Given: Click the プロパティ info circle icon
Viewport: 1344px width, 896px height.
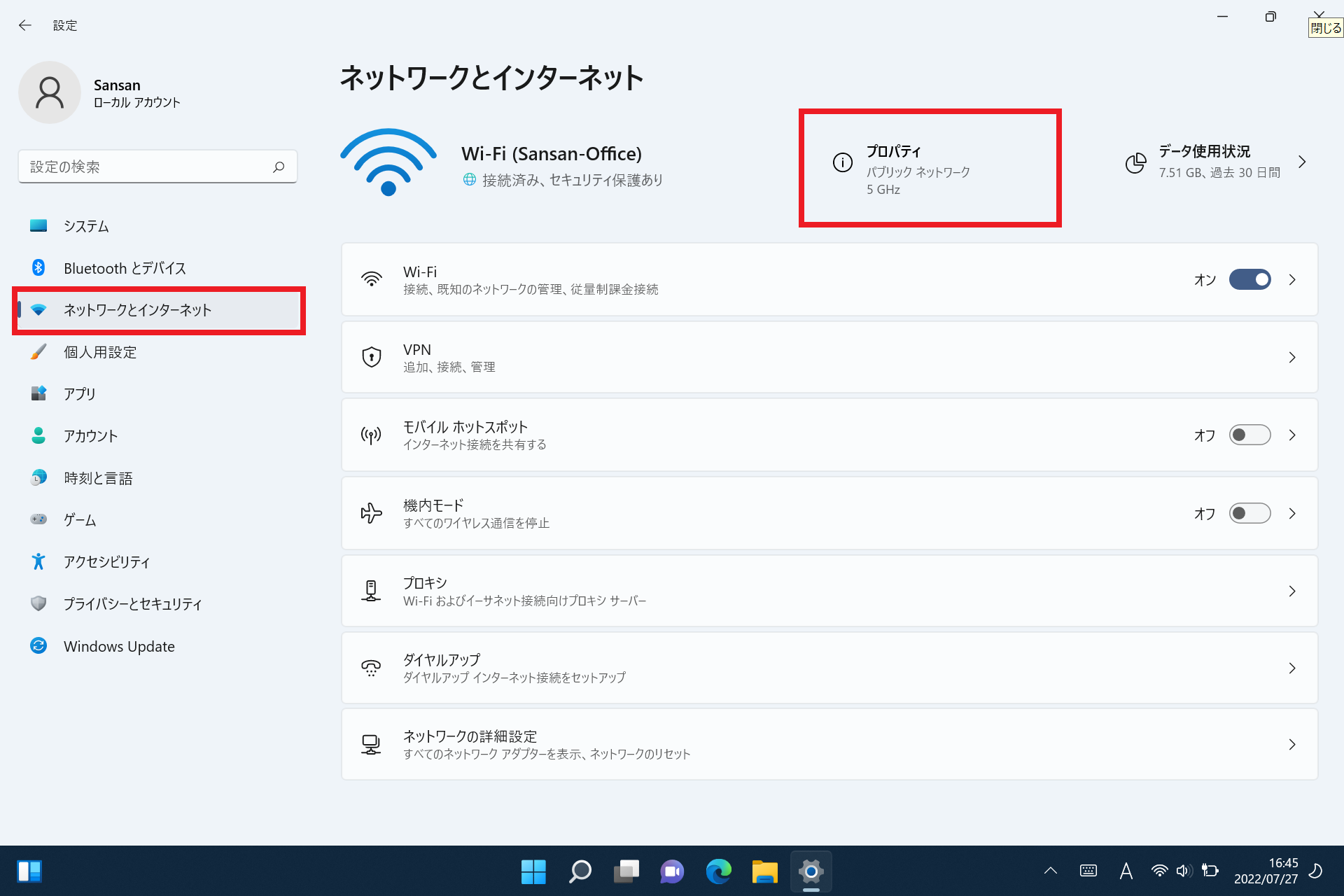Looking at the screenshot, I should [x=843, y=162].
